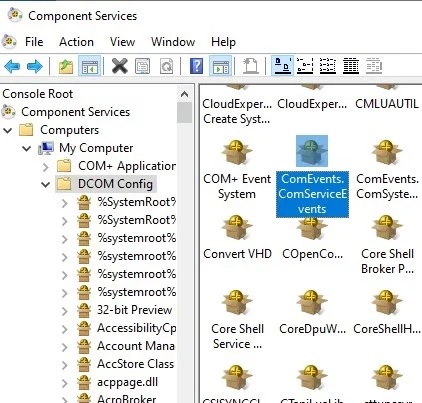Select the COM+ Event System icon
The height and width of the screenshot is (403, 422).
point(237,153)
